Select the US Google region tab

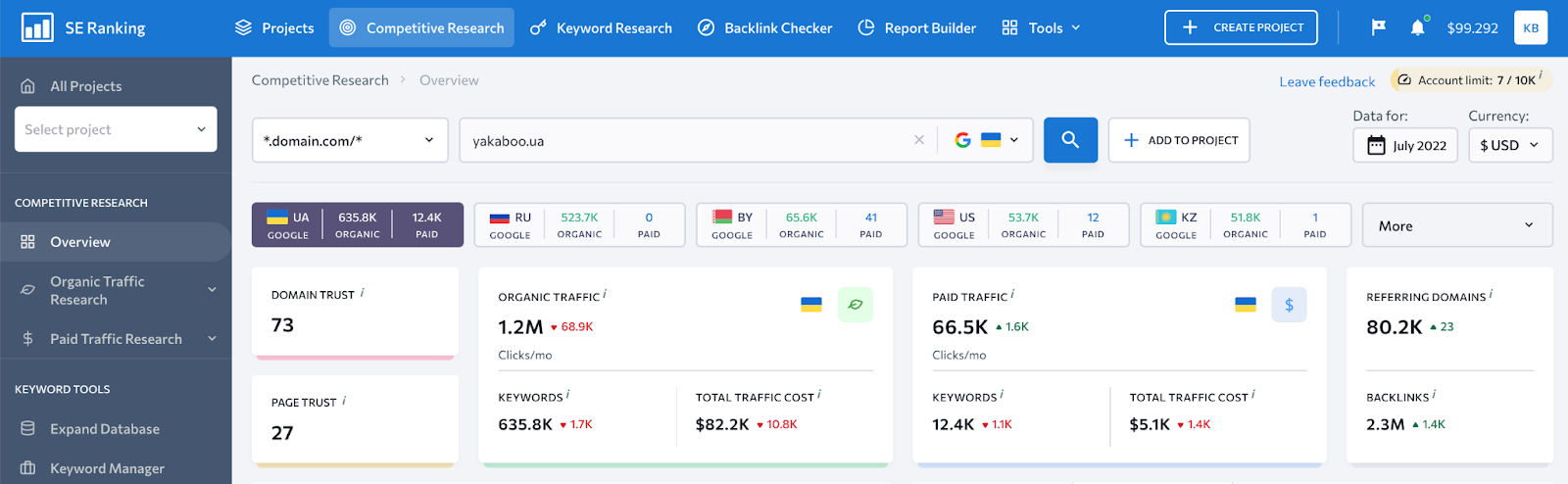tap(1024, 224)
